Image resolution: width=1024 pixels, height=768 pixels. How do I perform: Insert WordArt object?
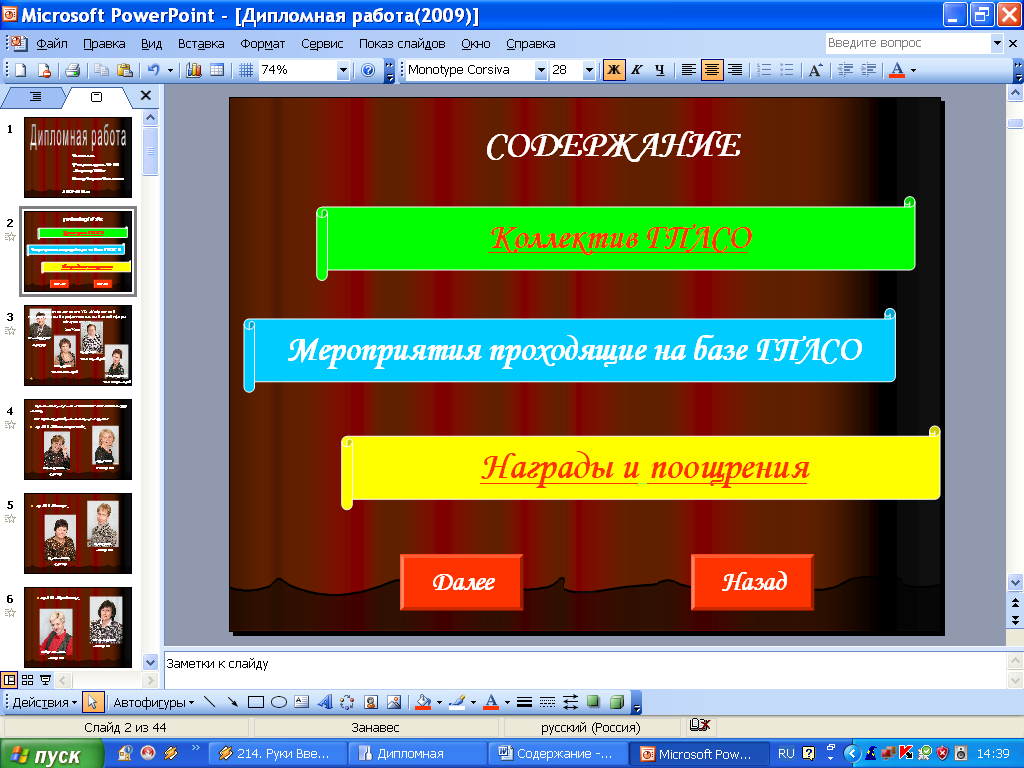coord(325,702)
